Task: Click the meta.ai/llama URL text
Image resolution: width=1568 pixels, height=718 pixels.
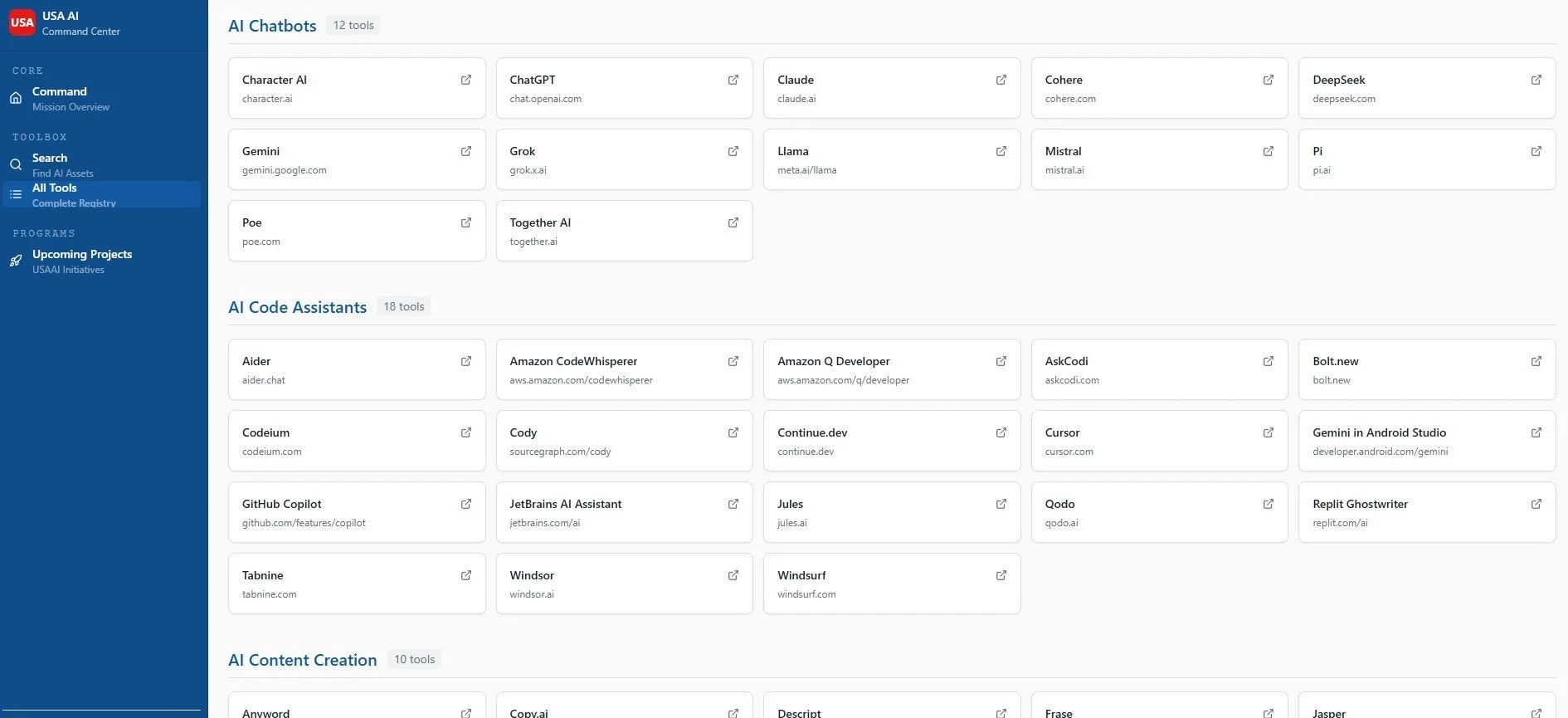Action: 806,170
